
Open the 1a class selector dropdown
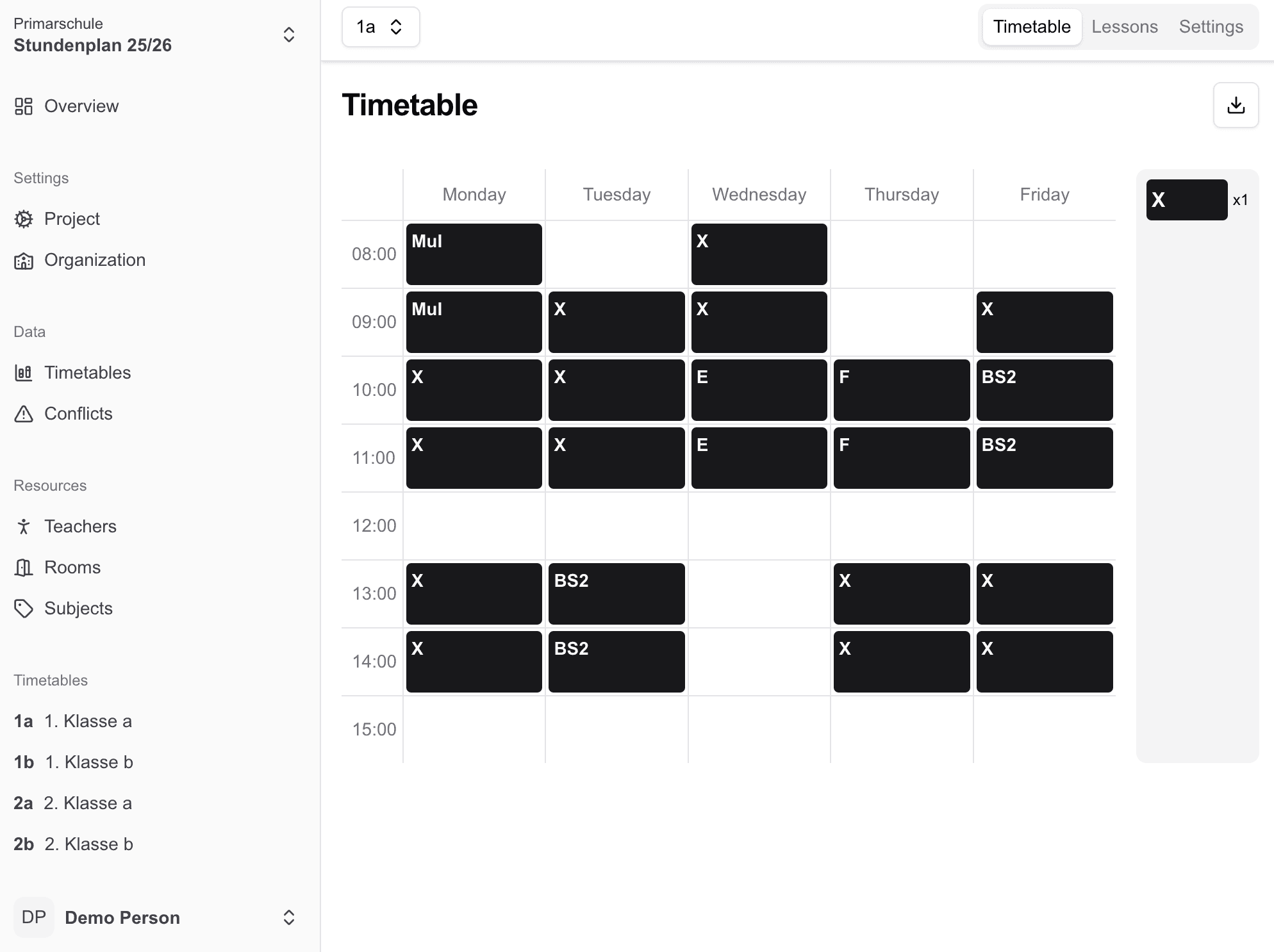[x=381, y=27]
